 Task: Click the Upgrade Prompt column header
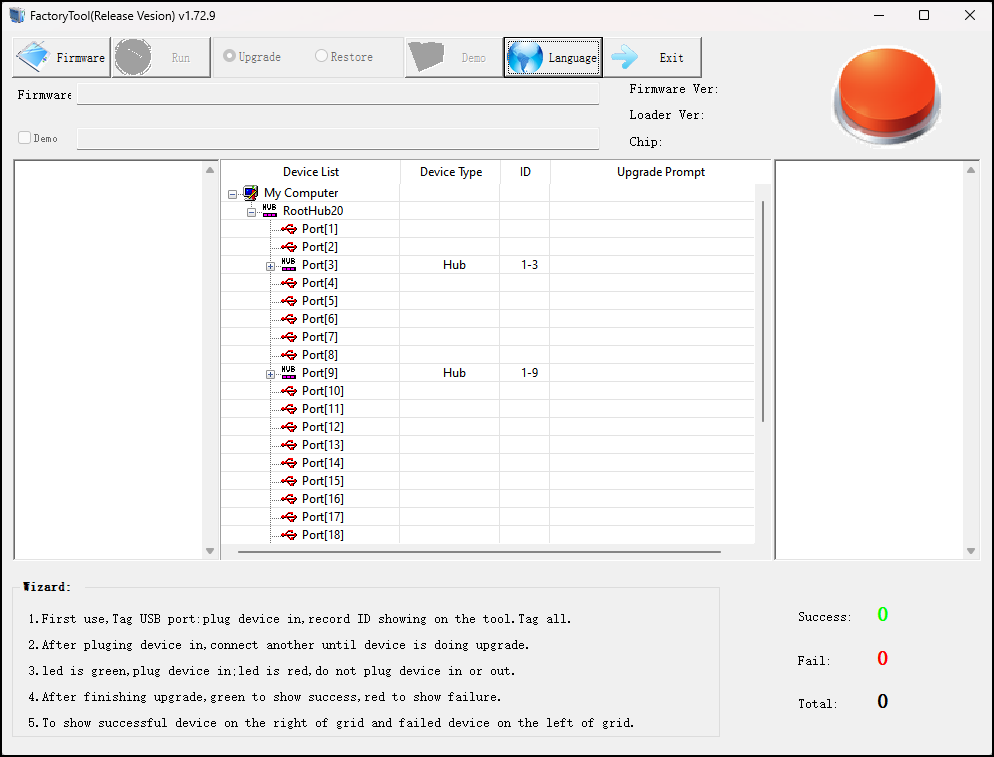[x=661, y=172]
